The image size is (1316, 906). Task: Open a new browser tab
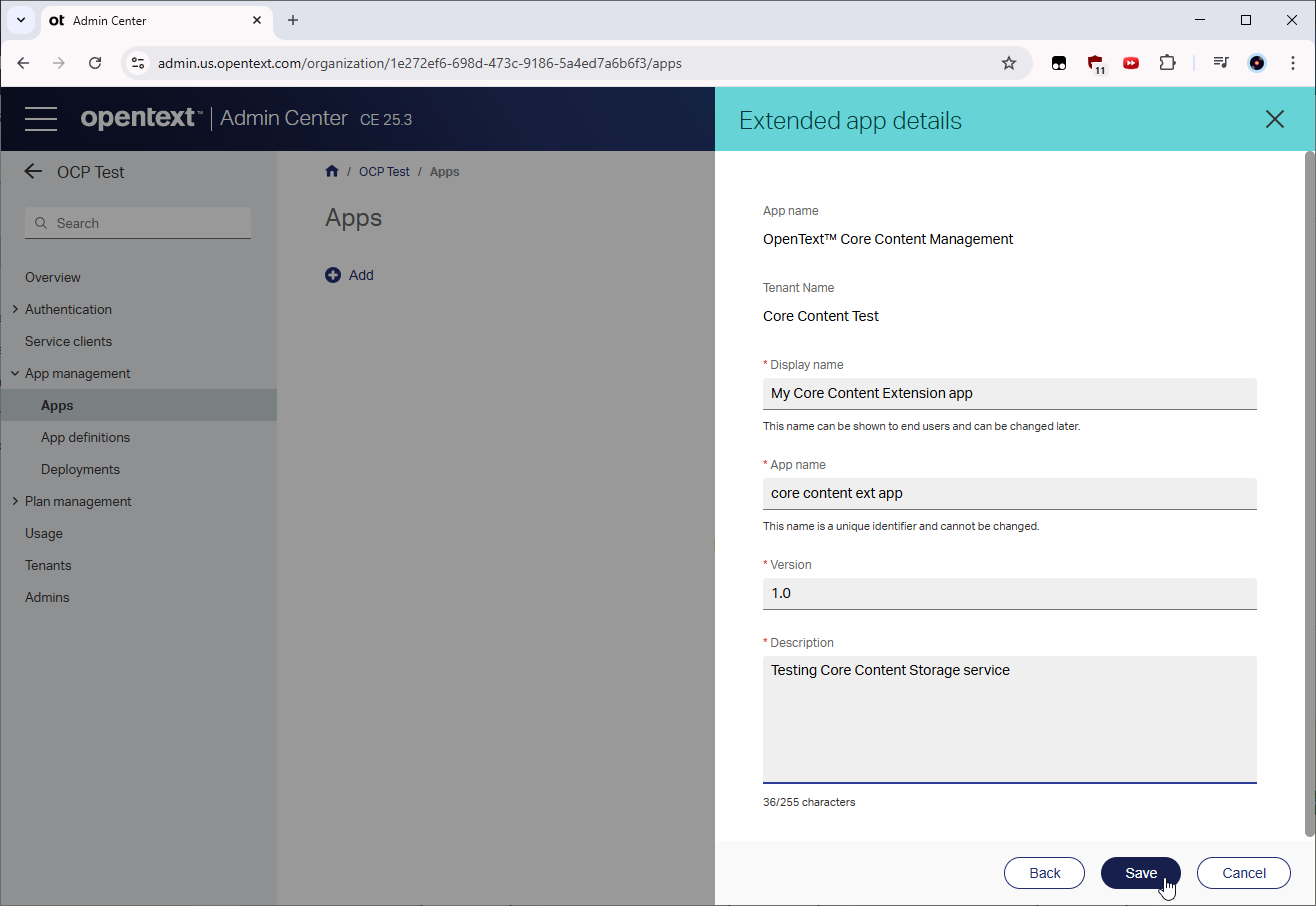pyautogui.click(x=293, y=20)
